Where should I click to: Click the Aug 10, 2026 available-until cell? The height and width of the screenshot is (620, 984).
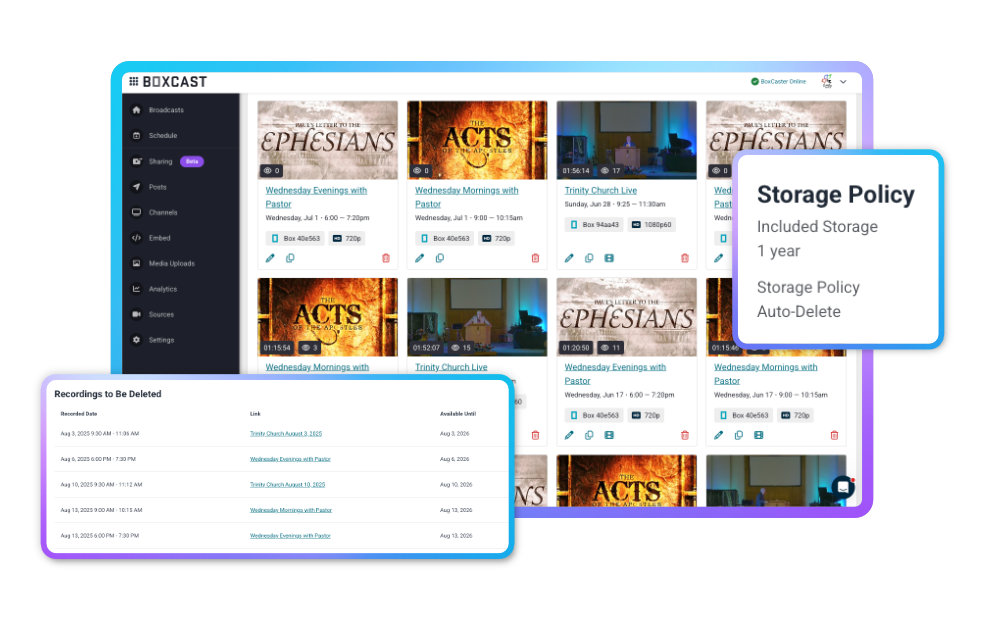(456, 484)
